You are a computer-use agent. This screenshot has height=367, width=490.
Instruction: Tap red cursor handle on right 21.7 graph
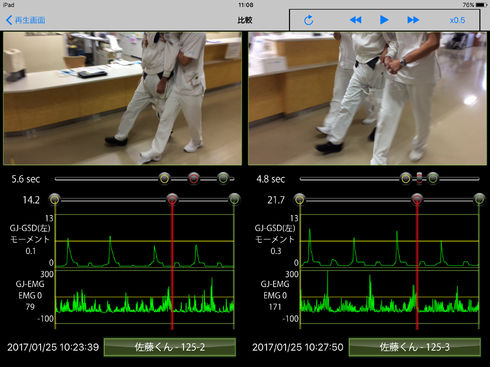(x=417, y=199)
